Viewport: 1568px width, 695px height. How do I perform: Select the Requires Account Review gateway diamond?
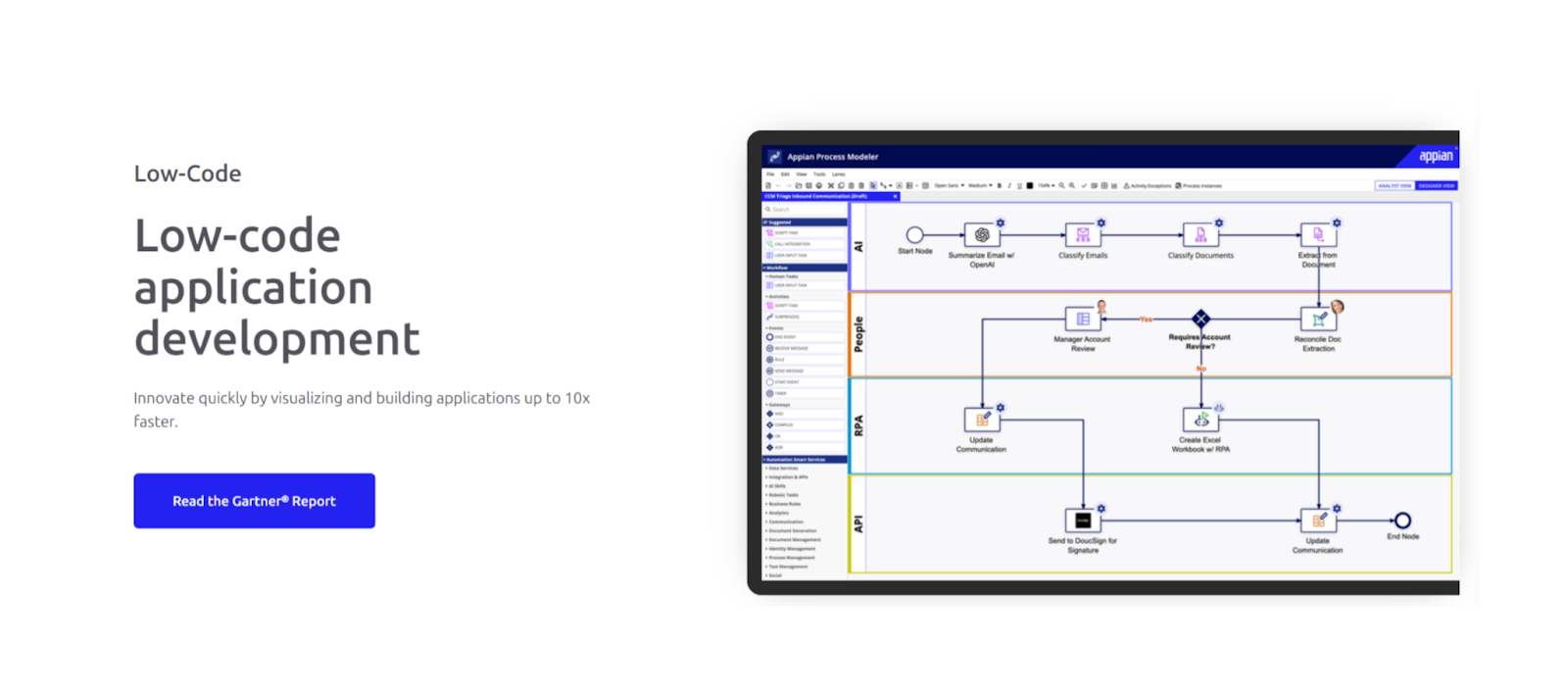1200,319
